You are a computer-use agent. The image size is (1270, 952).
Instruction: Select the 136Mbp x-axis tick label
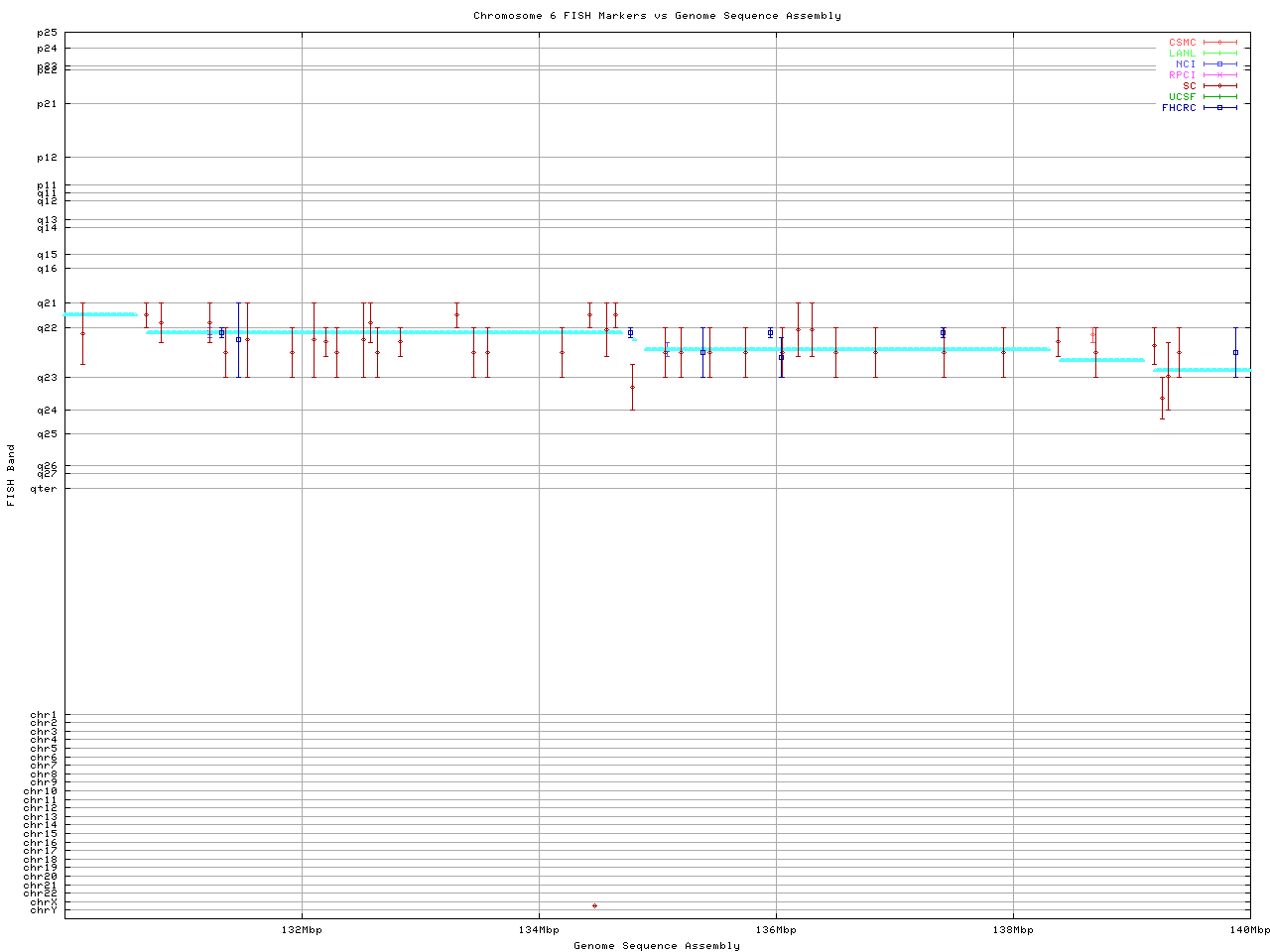click(x=776, y=930)
